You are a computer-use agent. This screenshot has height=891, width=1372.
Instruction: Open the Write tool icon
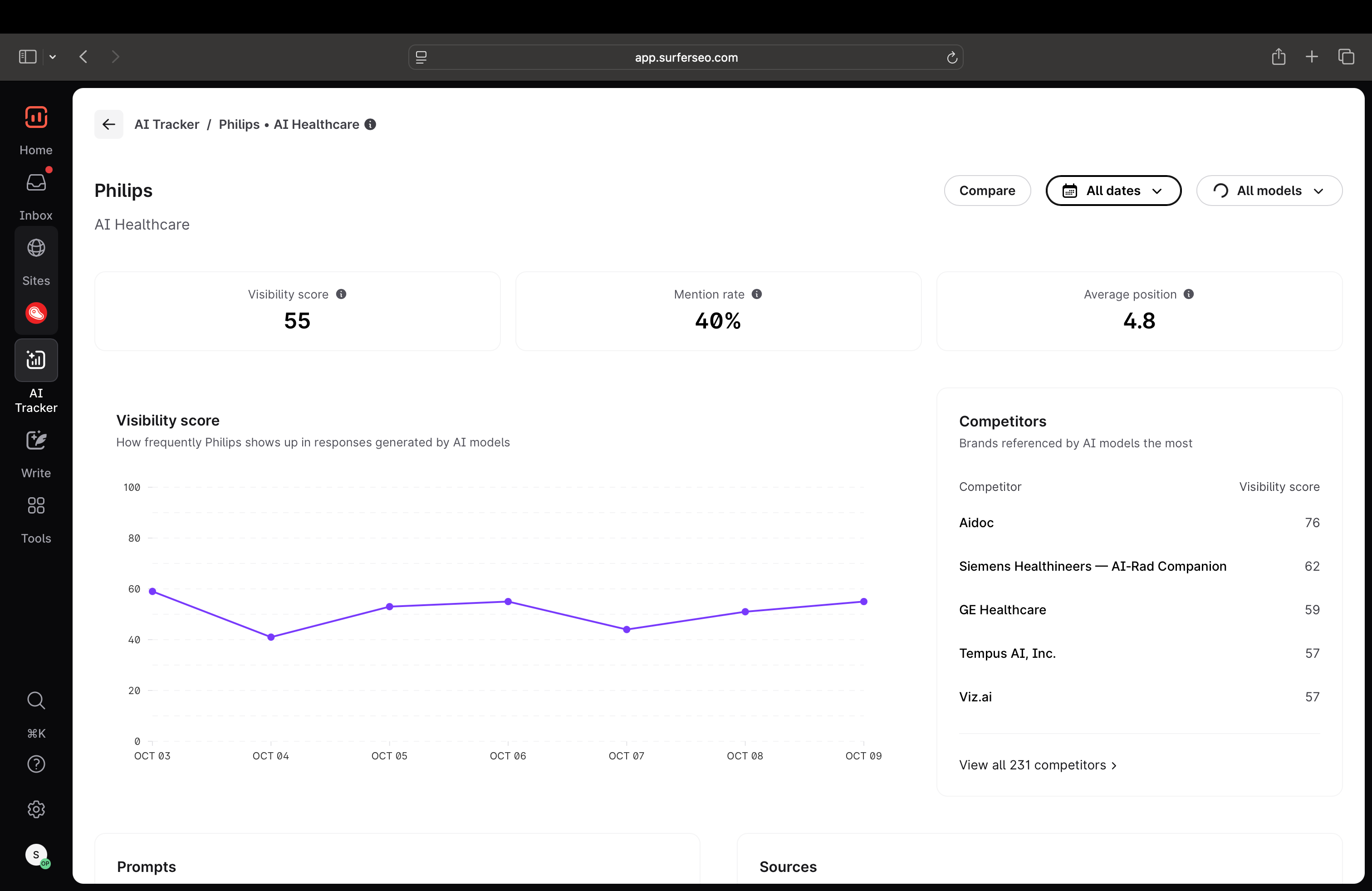point(36,441)
